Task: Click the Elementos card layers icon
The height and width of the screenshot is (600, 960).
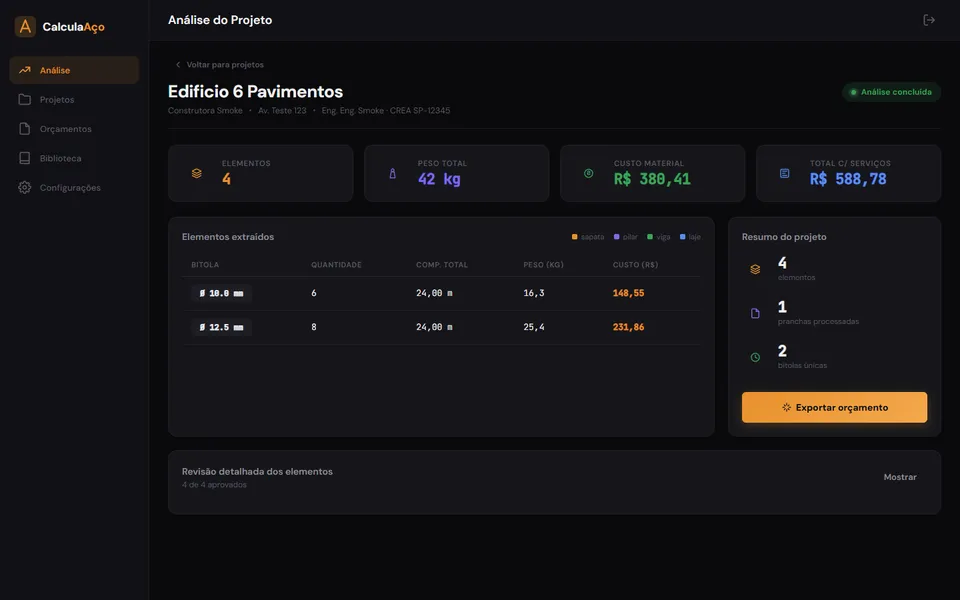Action: click(197, 173)
